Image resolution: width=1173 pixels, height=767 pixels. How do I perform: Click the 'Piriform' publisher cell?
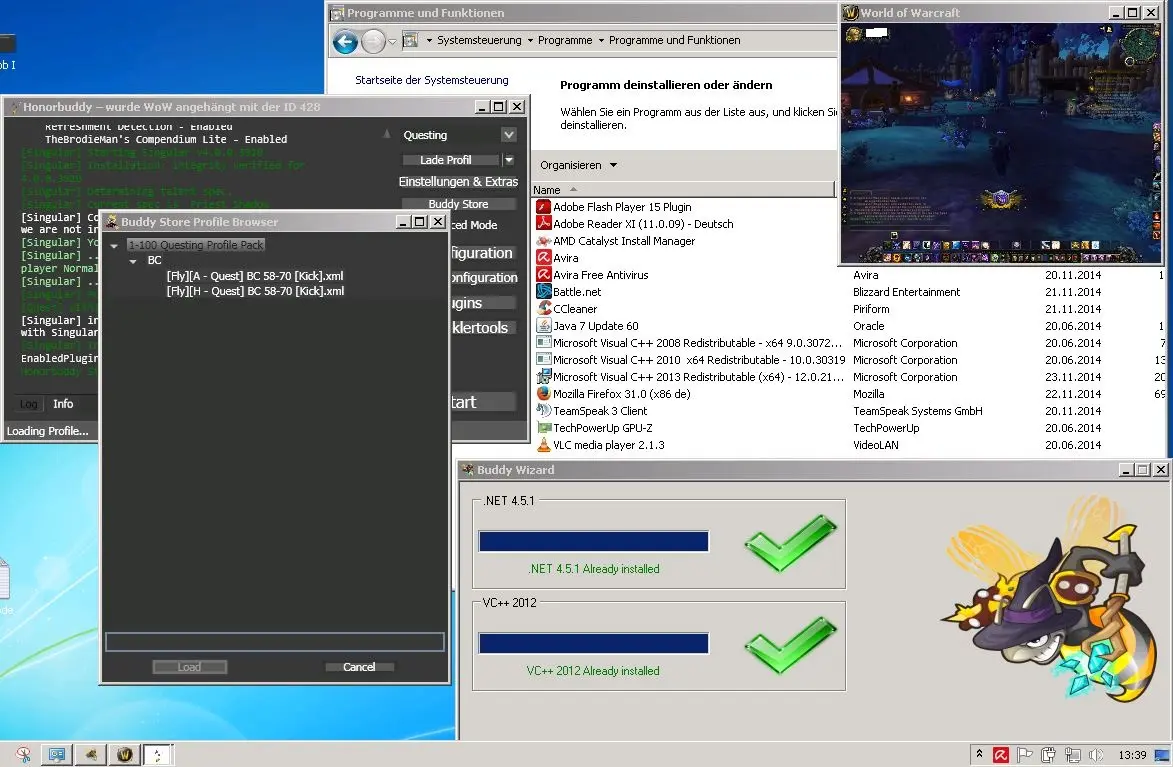872,309
